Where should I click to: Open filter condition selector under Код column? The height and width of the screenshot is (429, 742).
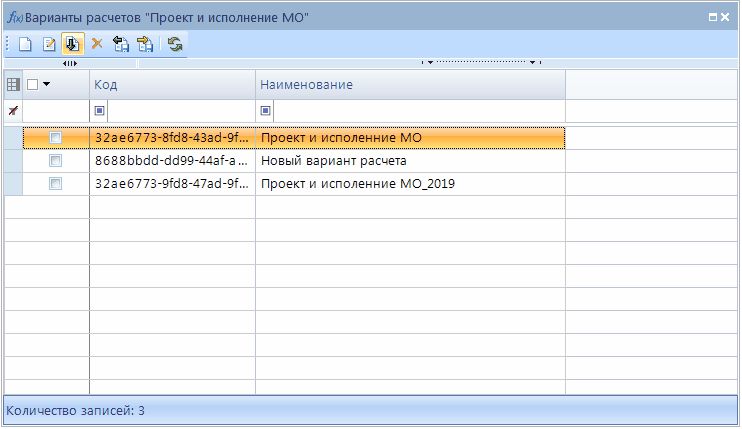pyautogui.click(x=100, y=110)
